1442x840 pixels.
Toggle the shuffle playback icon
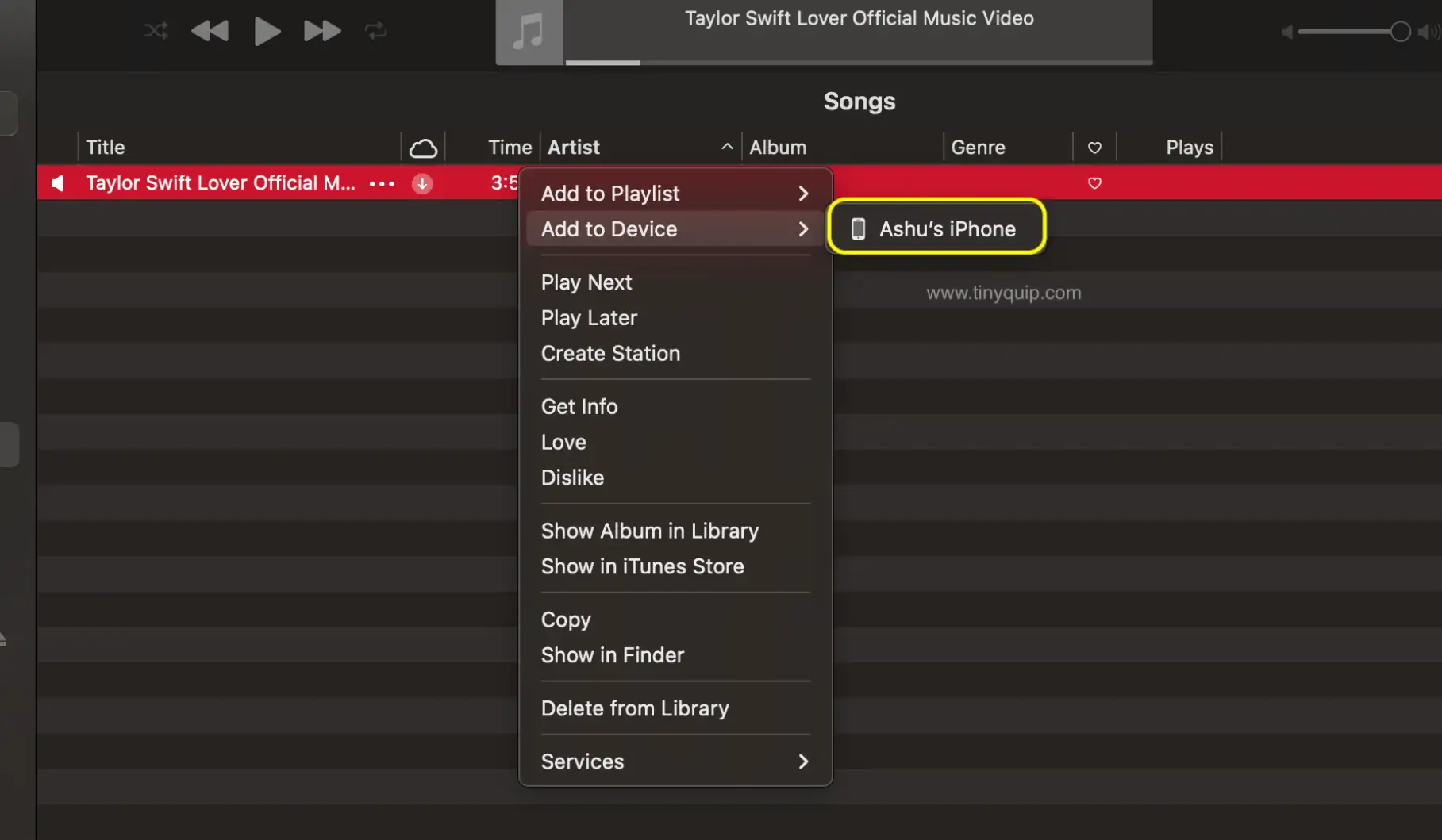[156, 31]
